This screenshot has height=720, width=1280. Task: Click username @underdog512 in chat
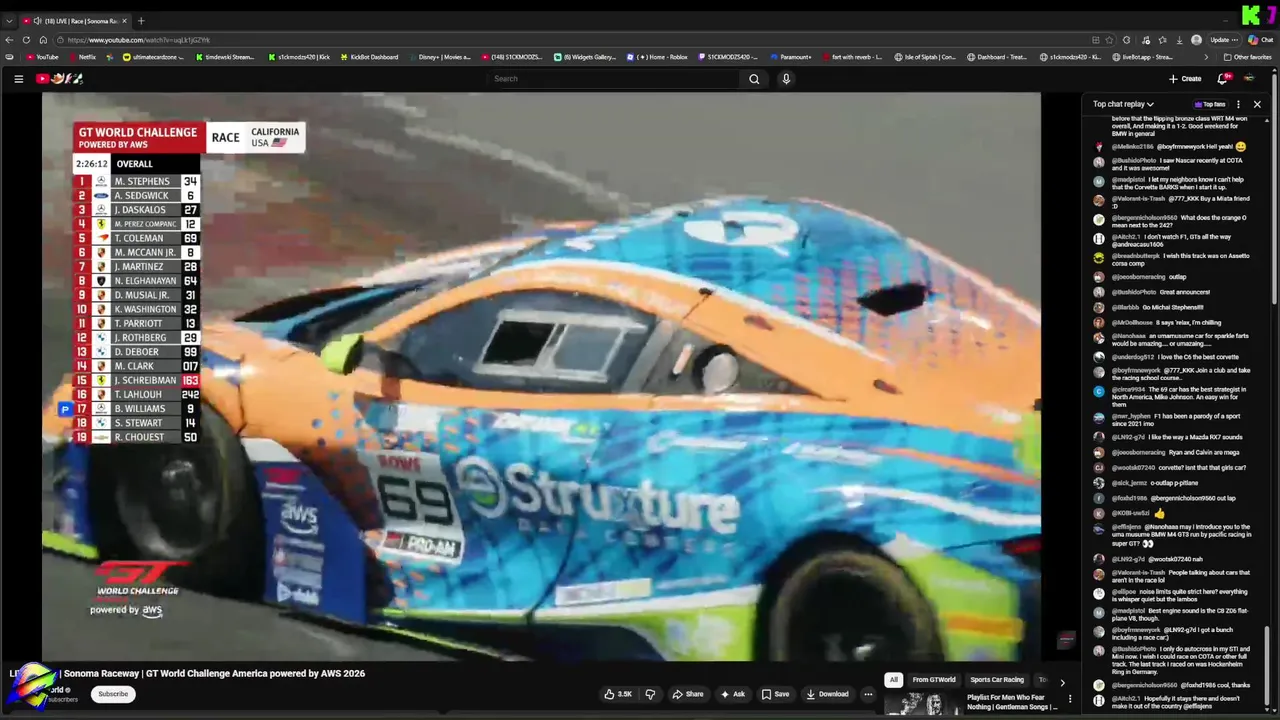[1133, 357]
